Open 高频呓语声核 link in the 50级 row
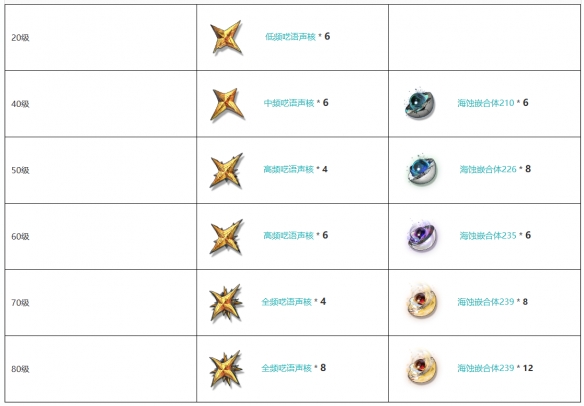The width and height of the screenshot is (584, 406). (x=289, y=169)
